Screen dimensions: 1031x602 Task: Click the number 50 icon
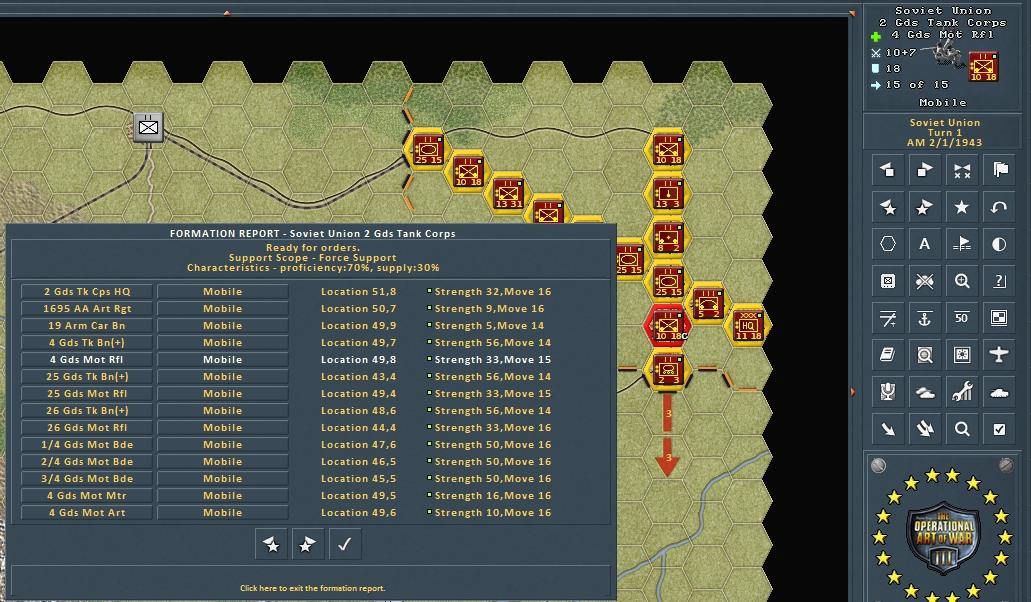[962, 319]
